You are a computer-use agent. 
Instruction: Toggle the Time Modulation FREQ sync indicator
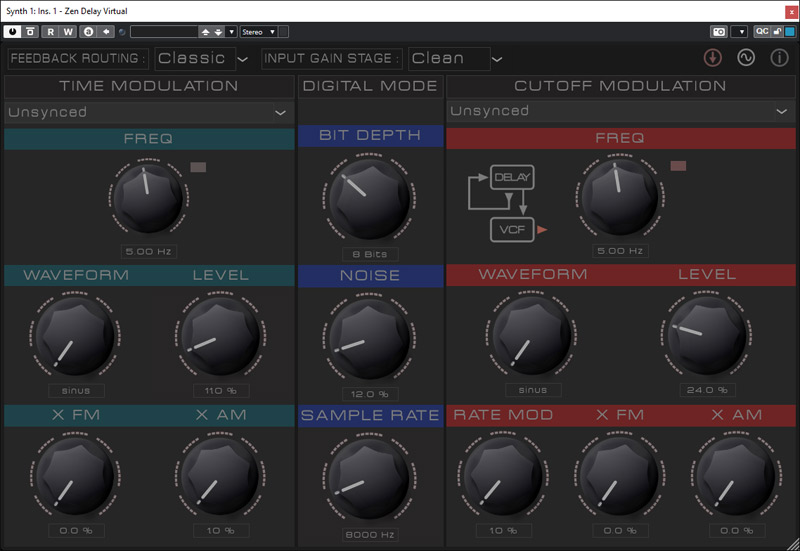(x=198, y=167)
